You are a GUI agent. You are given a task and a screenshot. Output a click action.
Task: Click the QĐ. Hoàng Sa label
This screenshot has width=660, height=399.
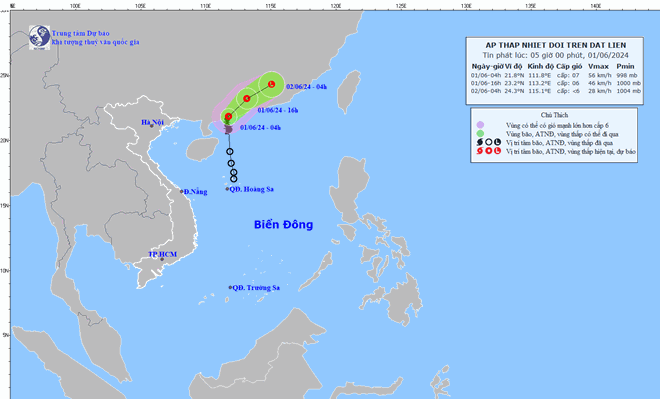(252, 189)
